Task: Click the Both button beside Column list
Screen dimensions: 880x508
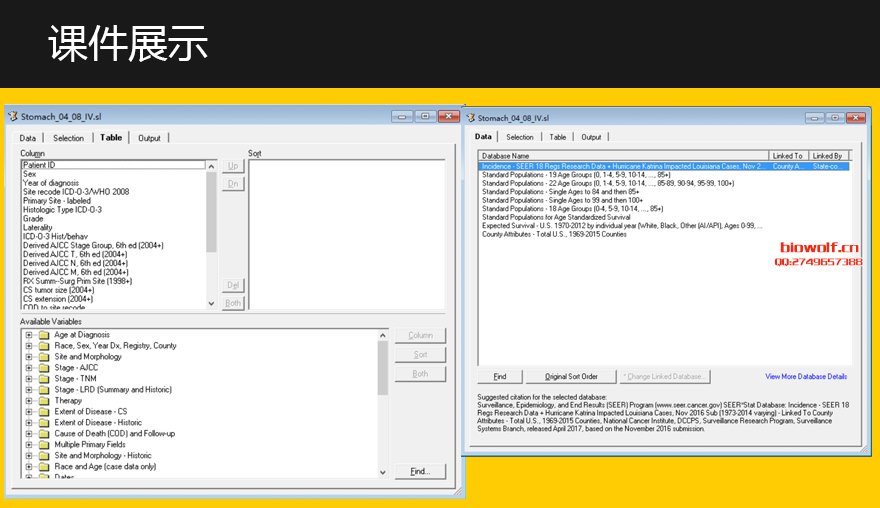Action: tap(233, 303)
